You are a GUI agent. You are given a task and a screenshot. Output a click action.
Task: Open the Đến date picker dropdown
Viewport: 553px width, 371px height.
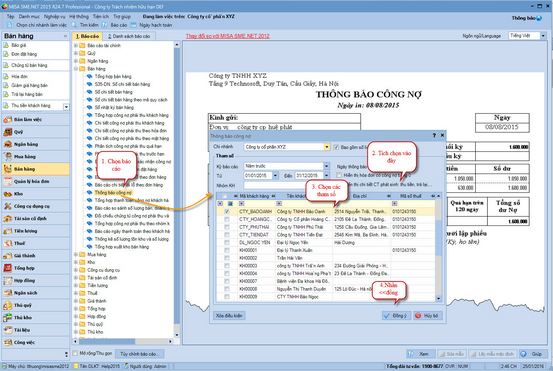[327, 176]
